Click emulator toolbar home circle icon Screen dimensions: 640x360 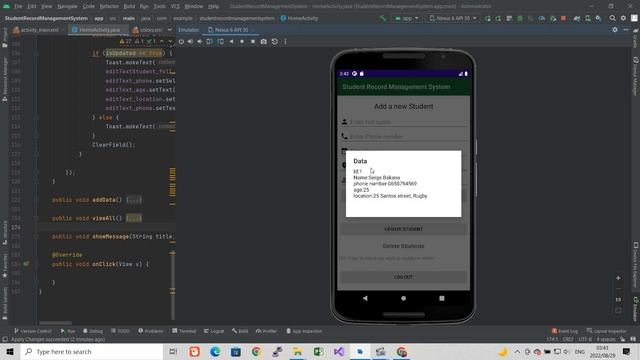tap(242, 41)
